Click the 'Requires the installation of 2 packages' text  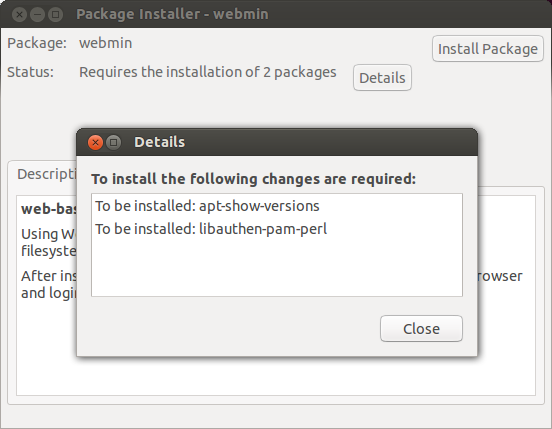coord(208,72)
